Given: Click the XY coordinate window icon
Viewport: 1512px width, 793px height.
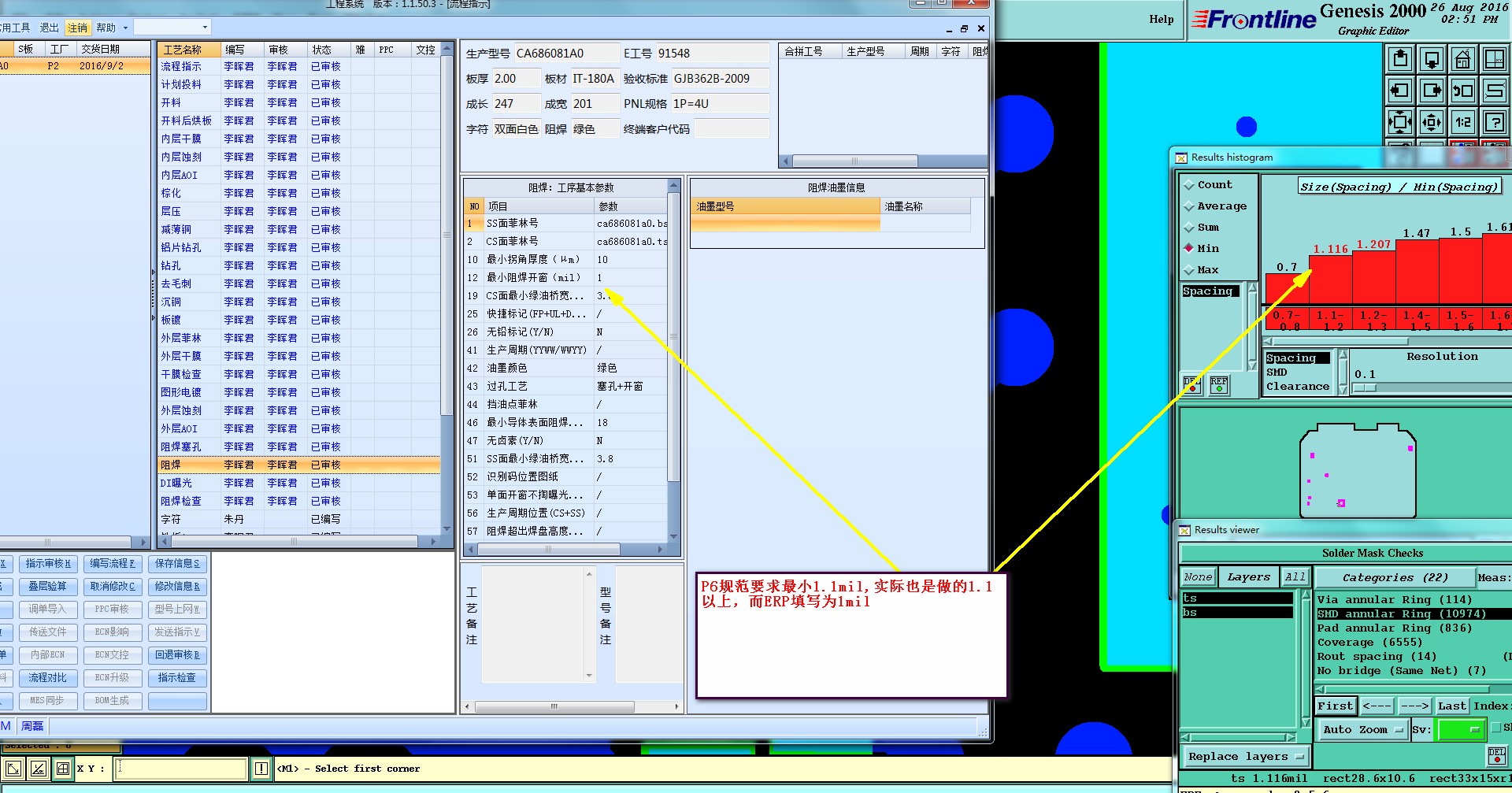Looking at the screenshot, I should 1495,59.
